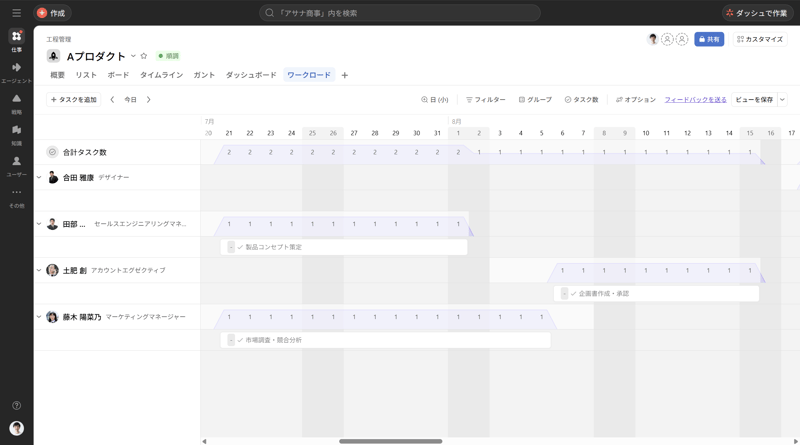The height and width of the screenshot is (445, 800).
Task: Click the ビューを保存 button
Action: (x=754, y=100)
